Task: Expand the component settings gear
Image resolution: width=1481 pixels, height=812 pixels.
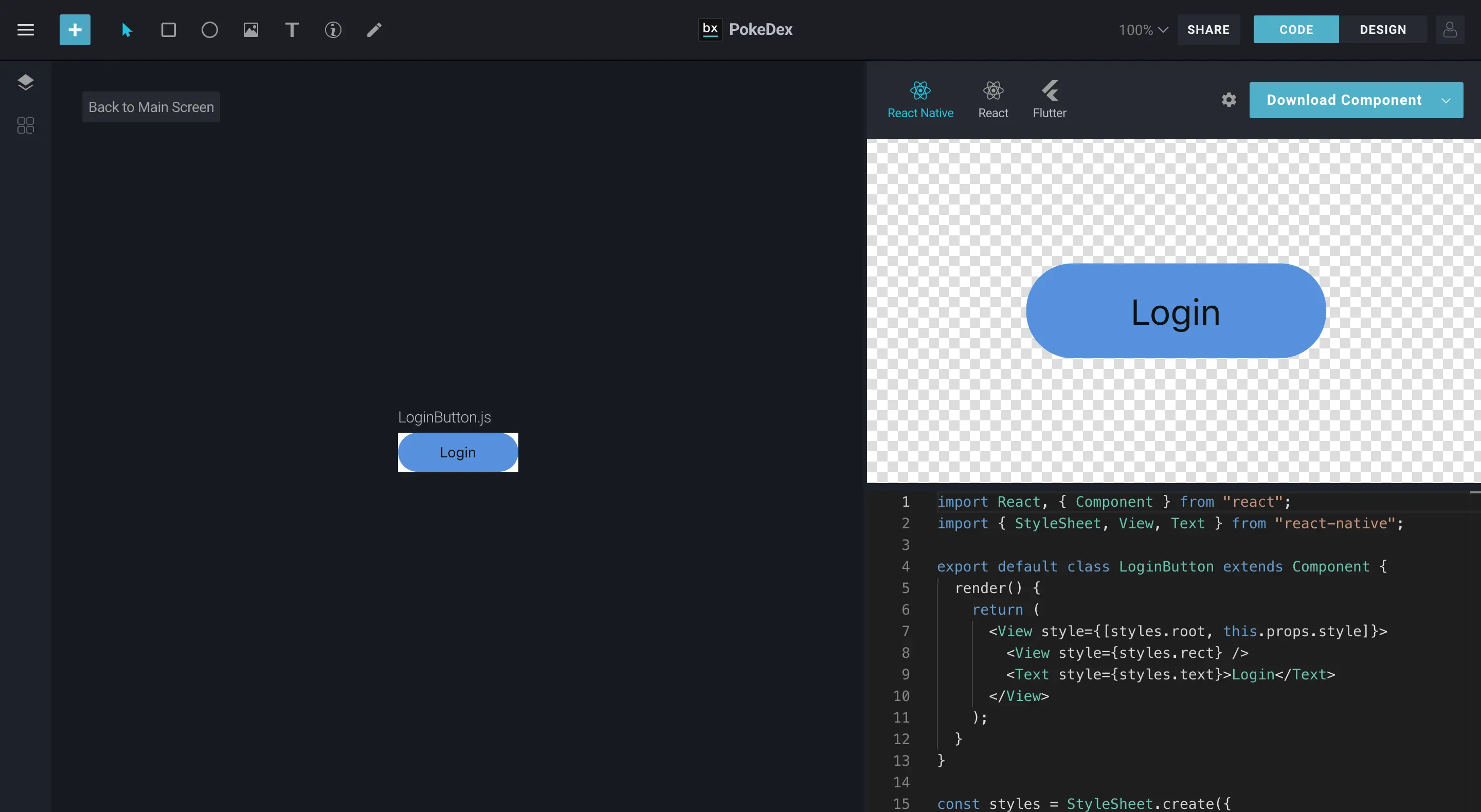Action: pos(1228,100)
